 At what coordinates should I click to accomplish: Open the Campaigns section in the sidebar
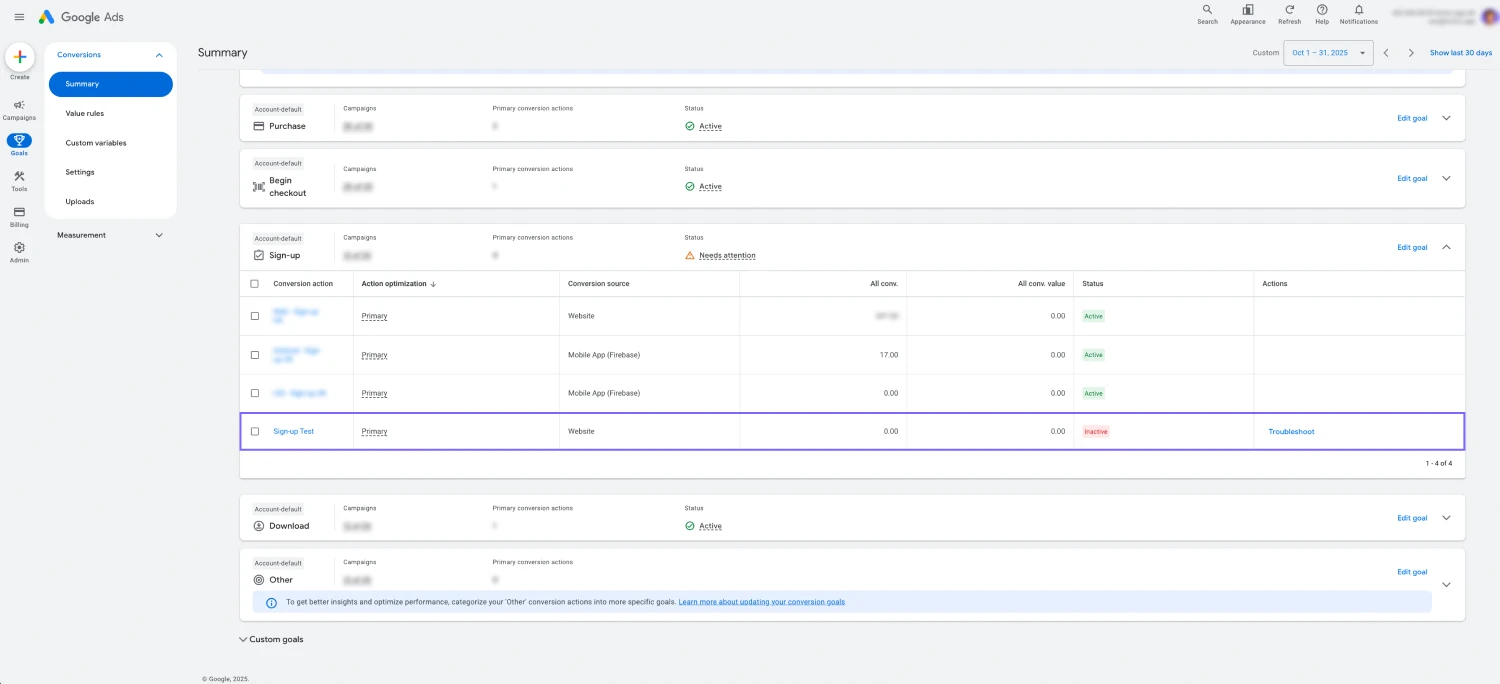[x=19, y=108]
